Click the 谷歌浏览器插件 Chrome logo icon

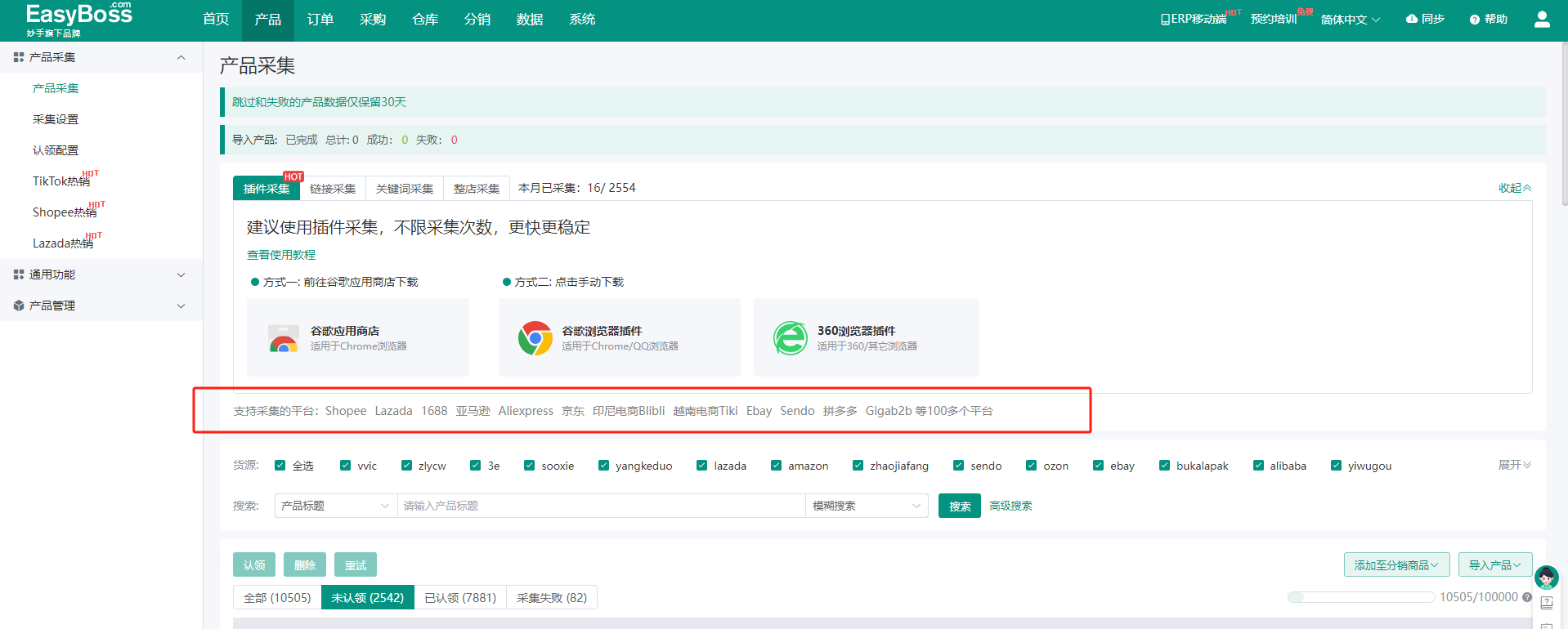535,337
